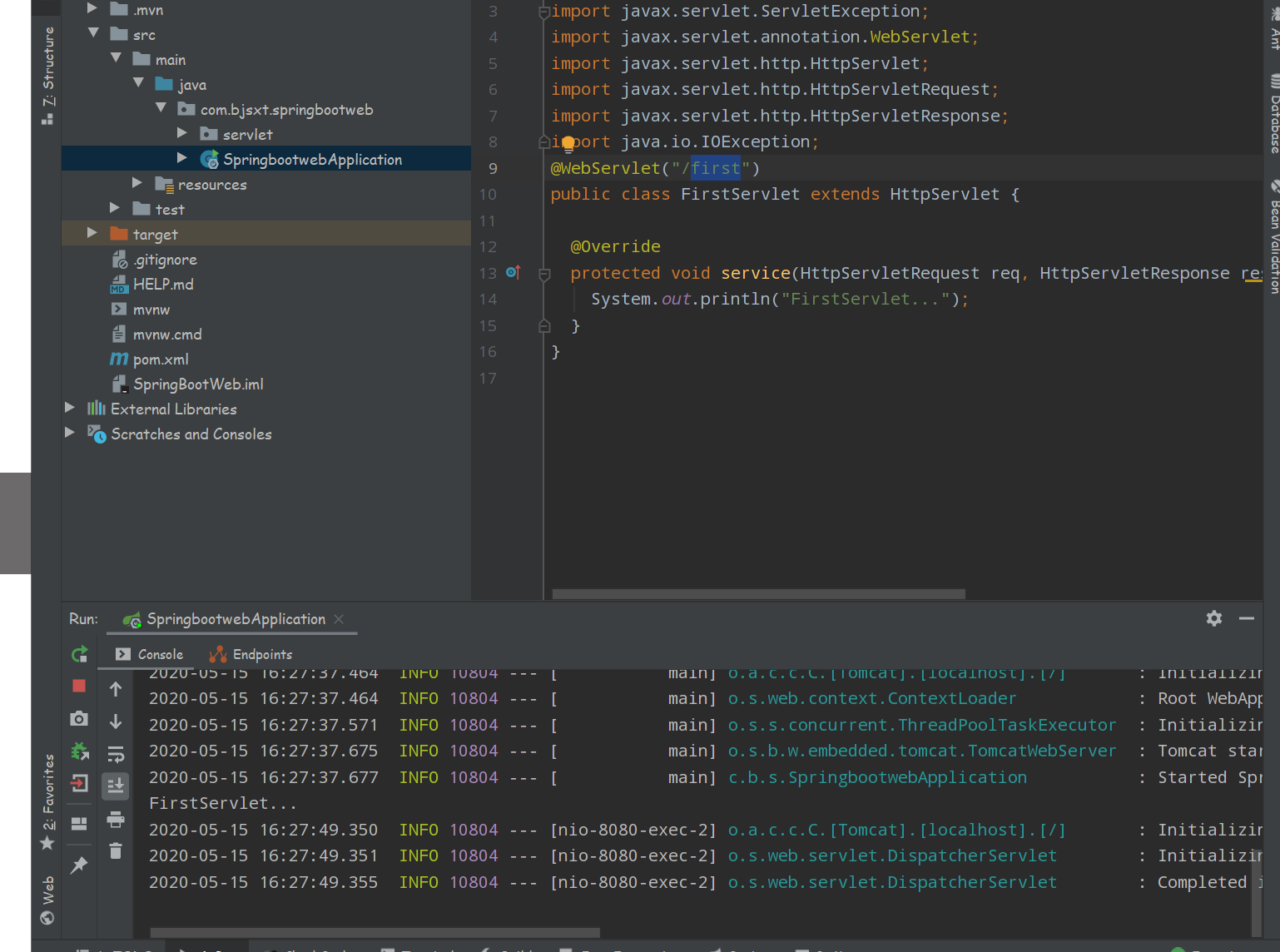Click the green bug attach debugger icon
Screen dimensions: 1280x952
79,751
